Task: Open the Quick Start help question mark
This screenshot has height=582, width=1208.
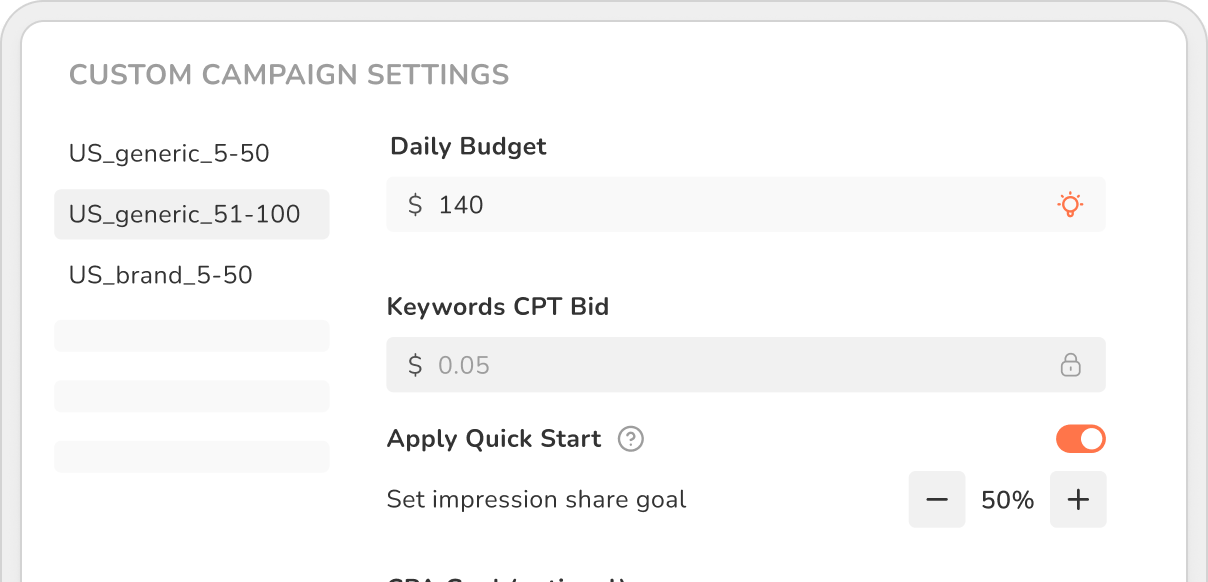Action: 630,439
